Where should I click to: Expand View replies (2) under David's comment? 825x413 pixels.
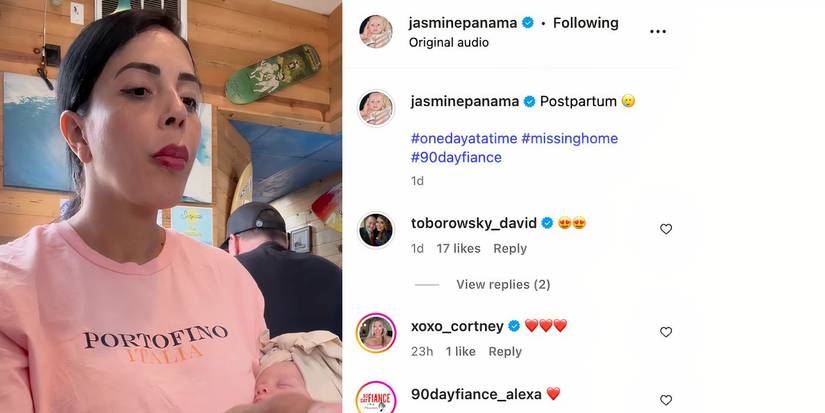click(503, 285)
